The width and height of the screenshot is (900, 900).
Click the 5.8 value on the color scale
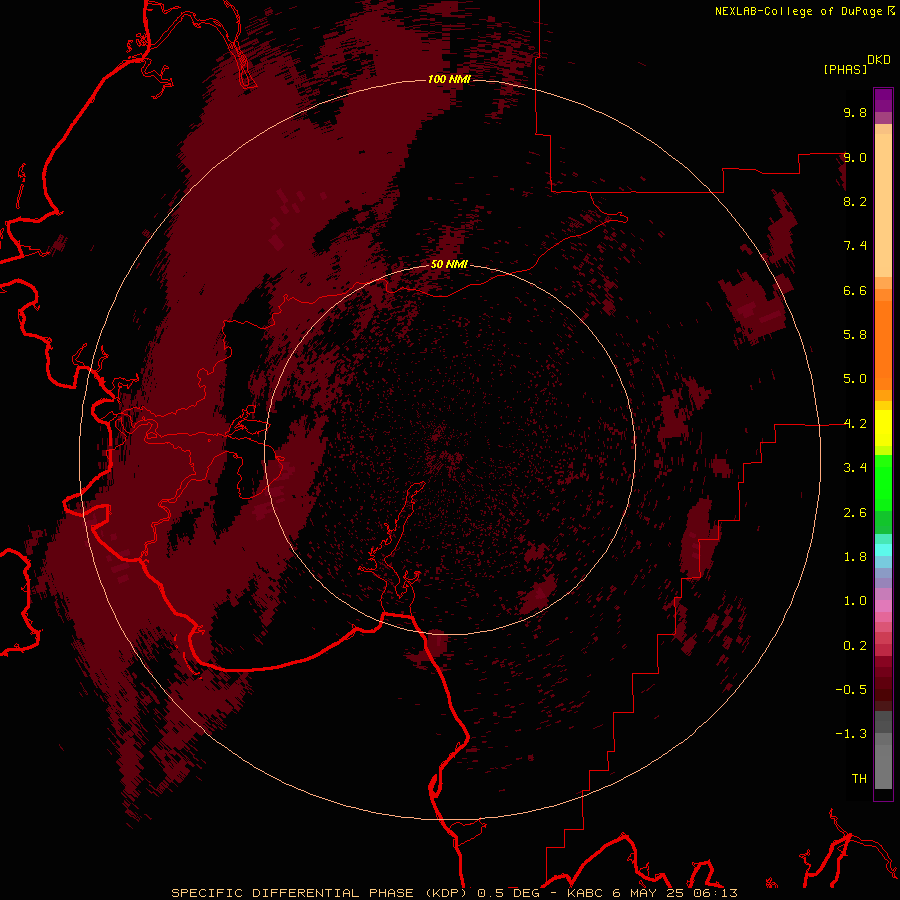pos(855,335)
